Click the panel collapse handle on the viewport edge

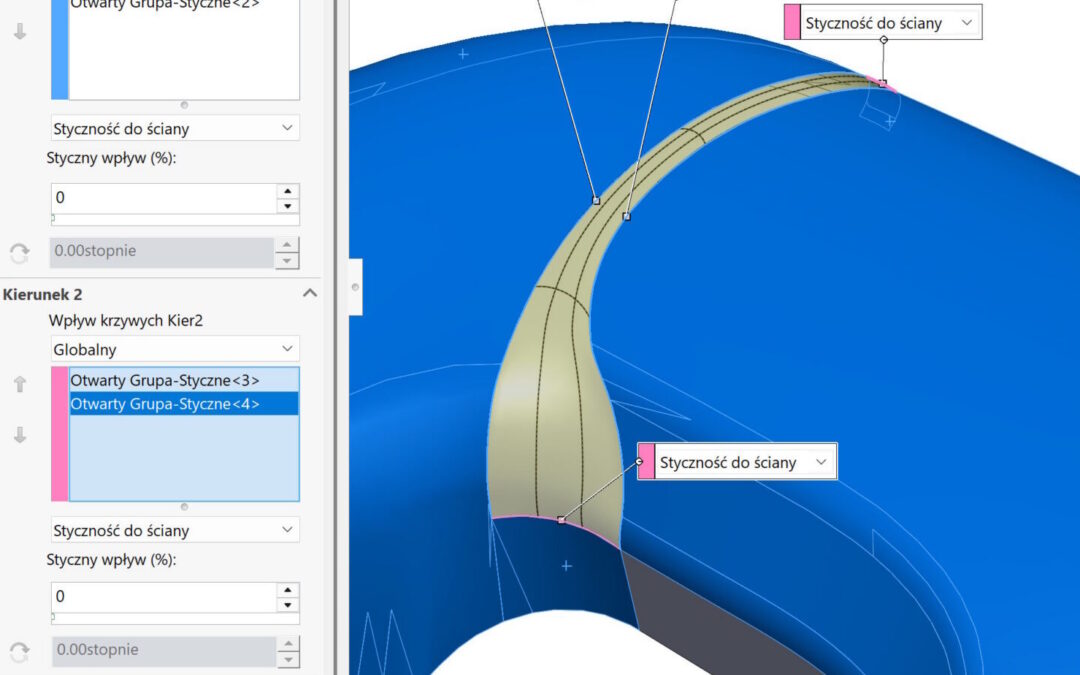pos(355,286)
